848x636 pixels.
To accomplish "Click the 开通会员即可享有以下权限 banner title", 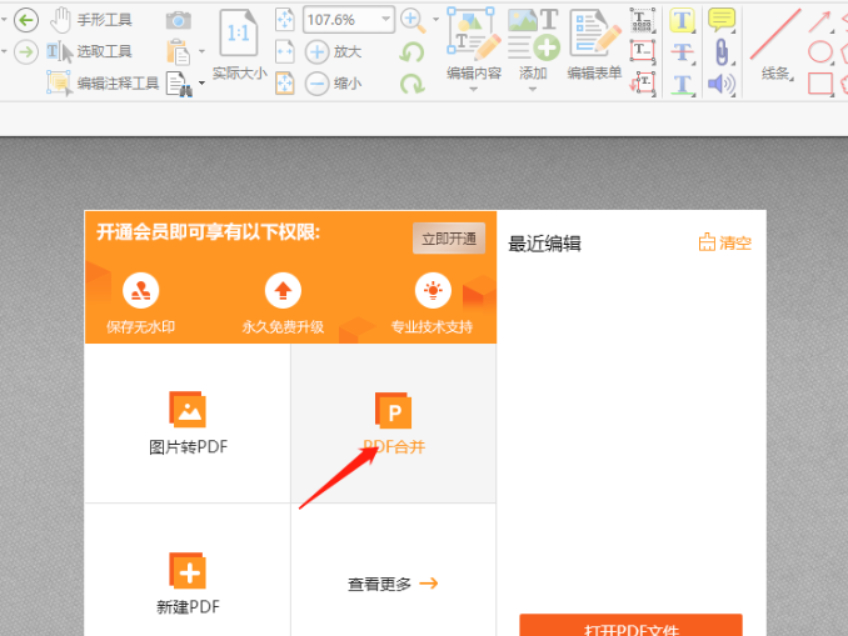I will pos(208,232).
